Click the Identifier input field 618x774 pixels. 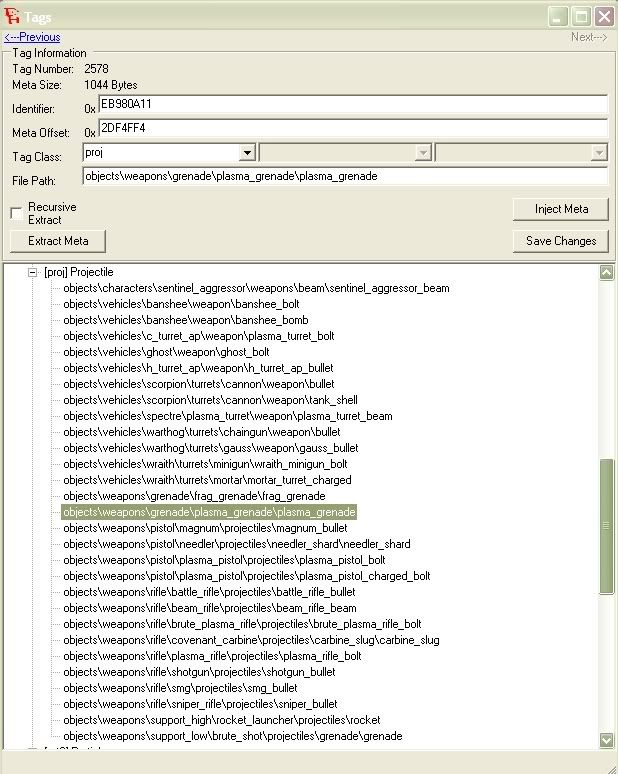coord(353,104)
